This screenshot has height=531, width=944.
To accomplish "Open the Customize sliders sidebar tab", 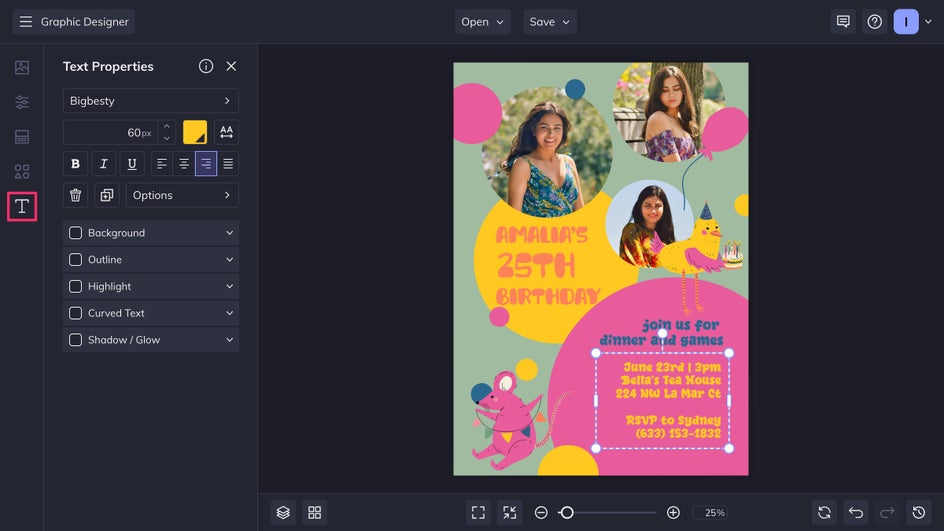I will 22,102.
